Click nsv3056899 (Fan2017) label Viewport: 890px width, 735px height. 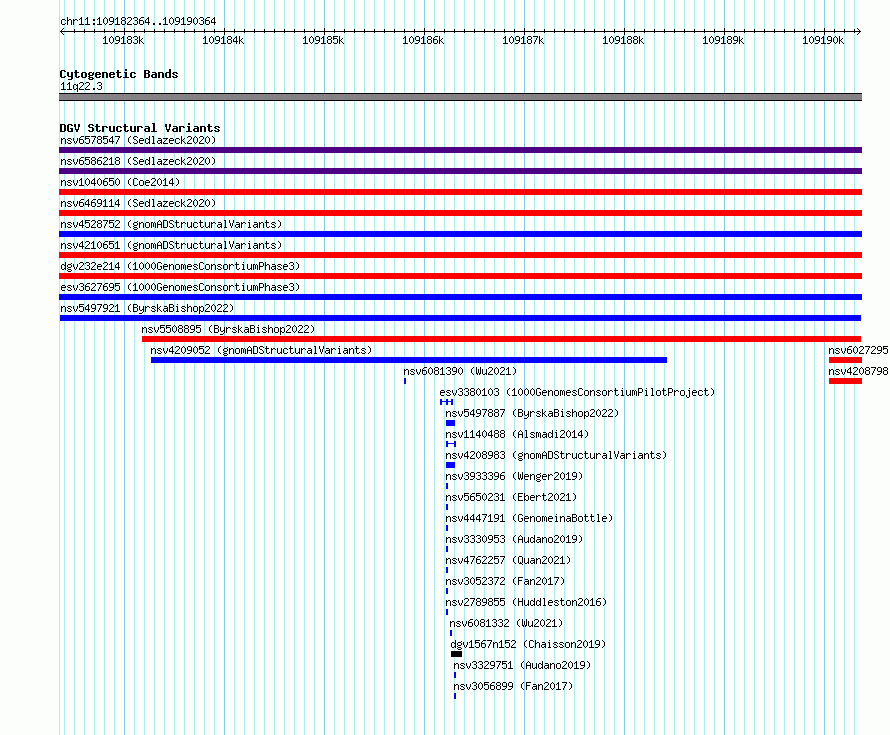[513, 686]
